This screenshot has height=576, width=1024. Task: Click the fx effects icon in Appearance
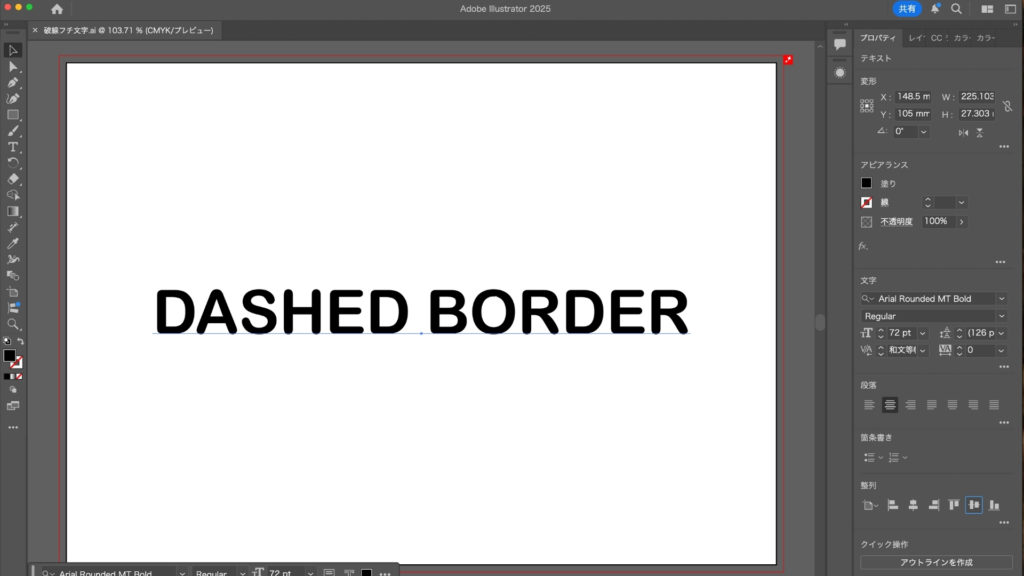(863, 245)
